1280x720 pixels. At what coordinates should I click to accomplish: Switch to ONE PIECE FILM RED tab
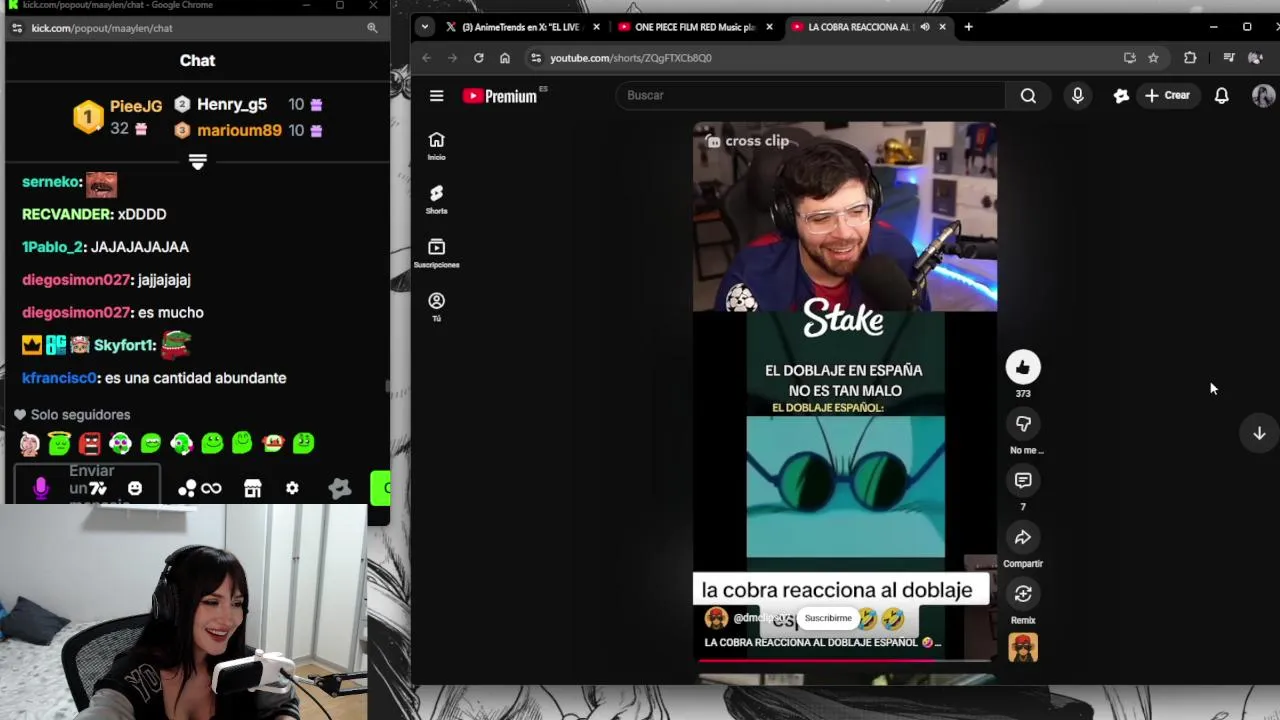694,27
